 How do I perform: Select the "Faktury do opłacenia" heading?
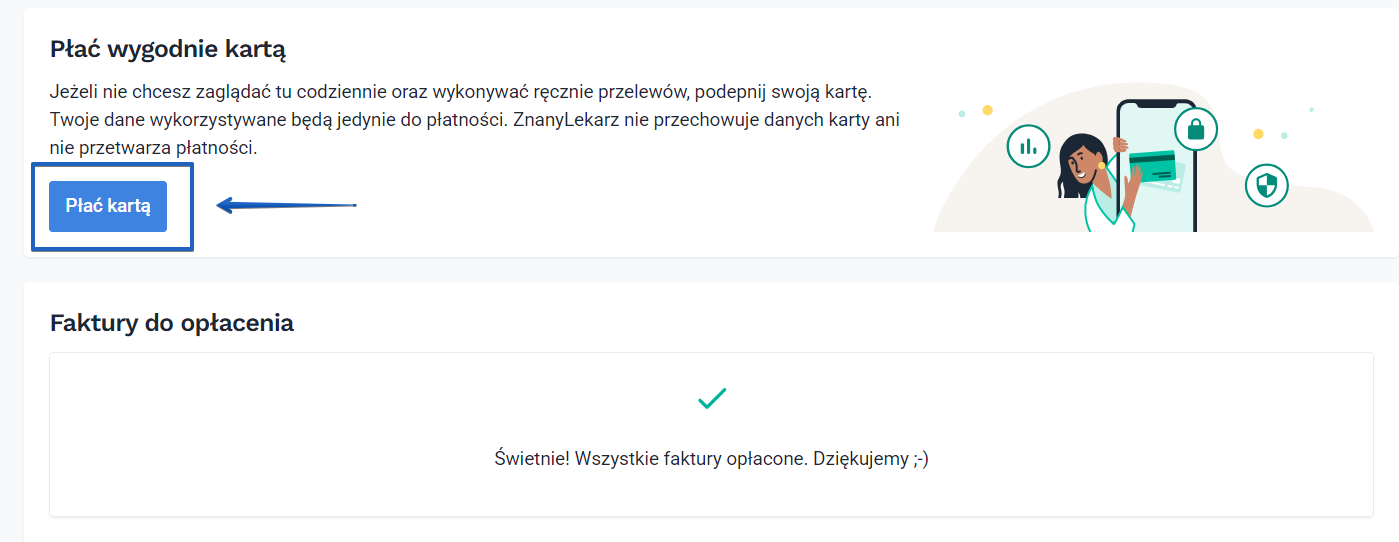[x=171, y=323]
